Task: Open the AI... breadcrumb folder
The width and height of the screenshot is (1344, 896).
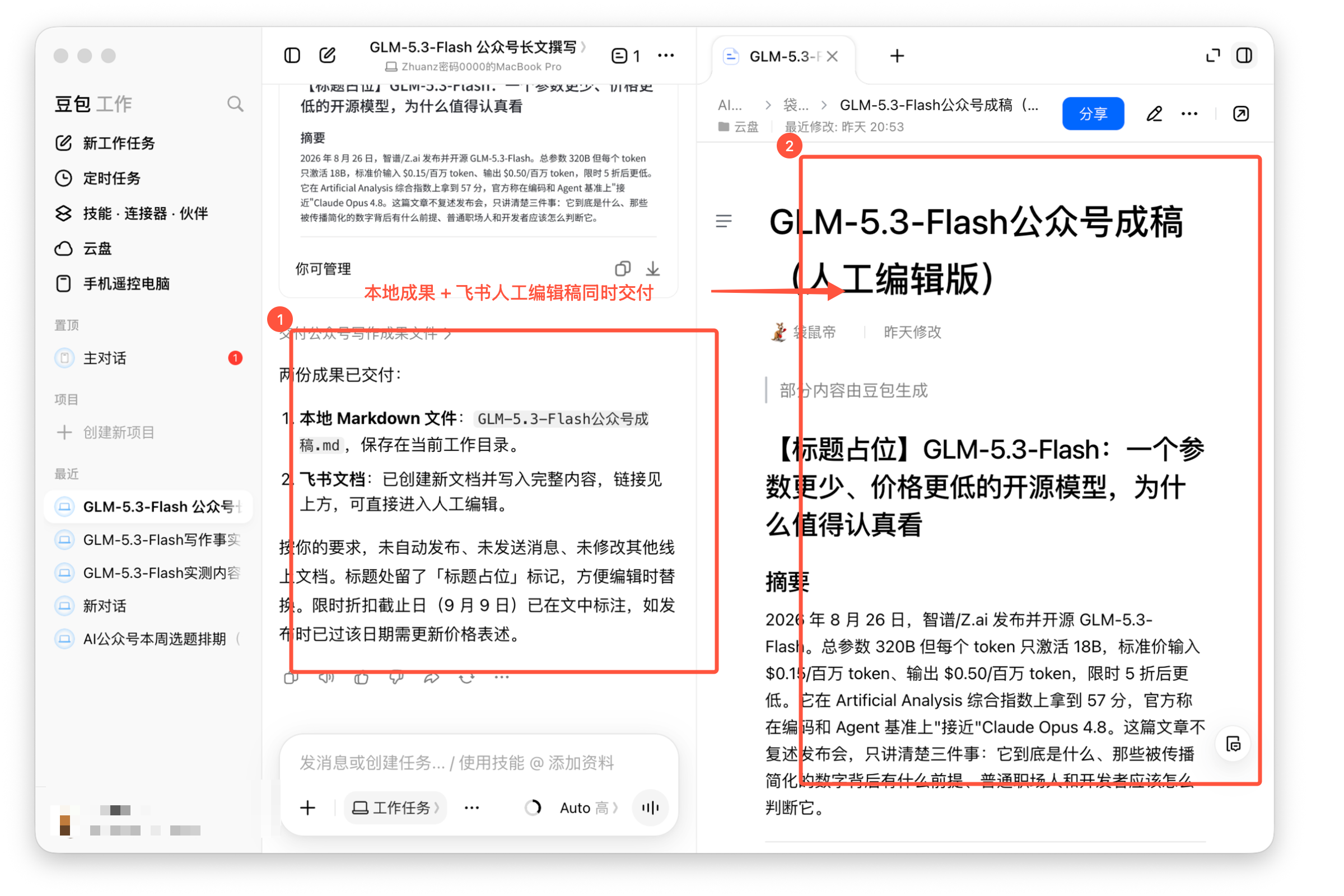Action: click(730, 105)
